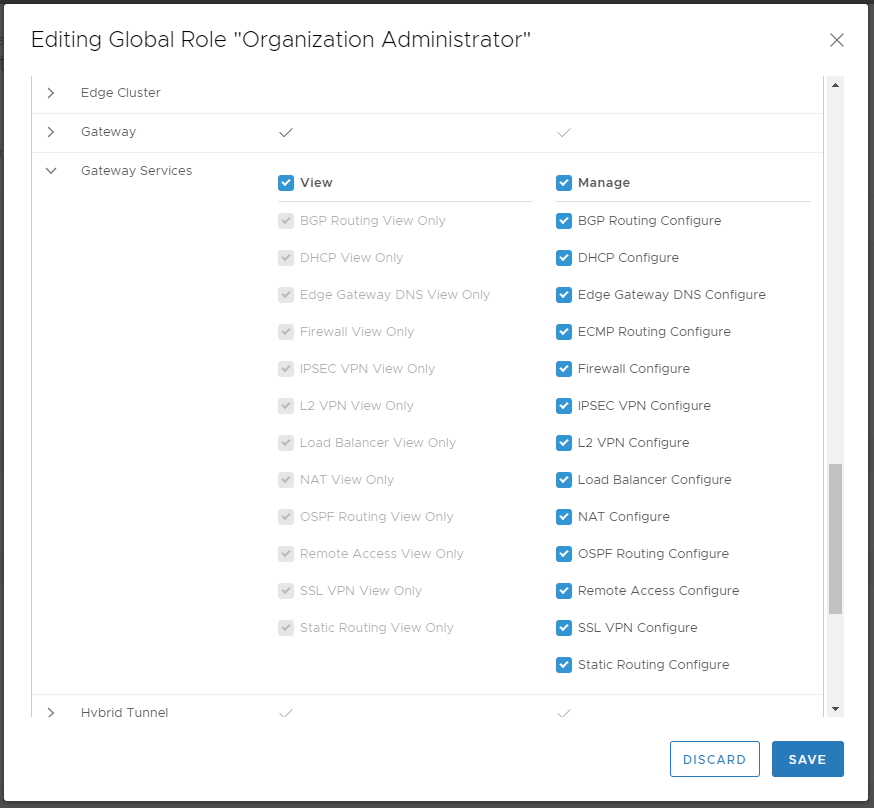
Task: Click the Discard button
Action: click(714, 759)
